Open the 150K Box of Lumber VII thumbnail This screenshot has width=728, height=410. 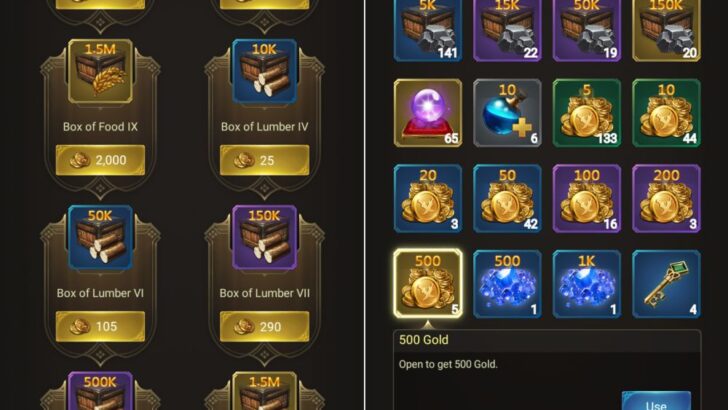pyautogui.click(x=264, y=237)
